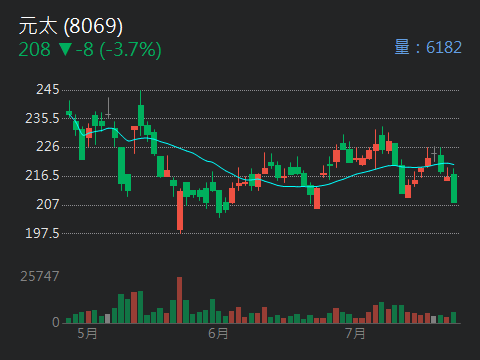Click the 7月 month marker
Screen dimensions: 480x360
(355, 333)
